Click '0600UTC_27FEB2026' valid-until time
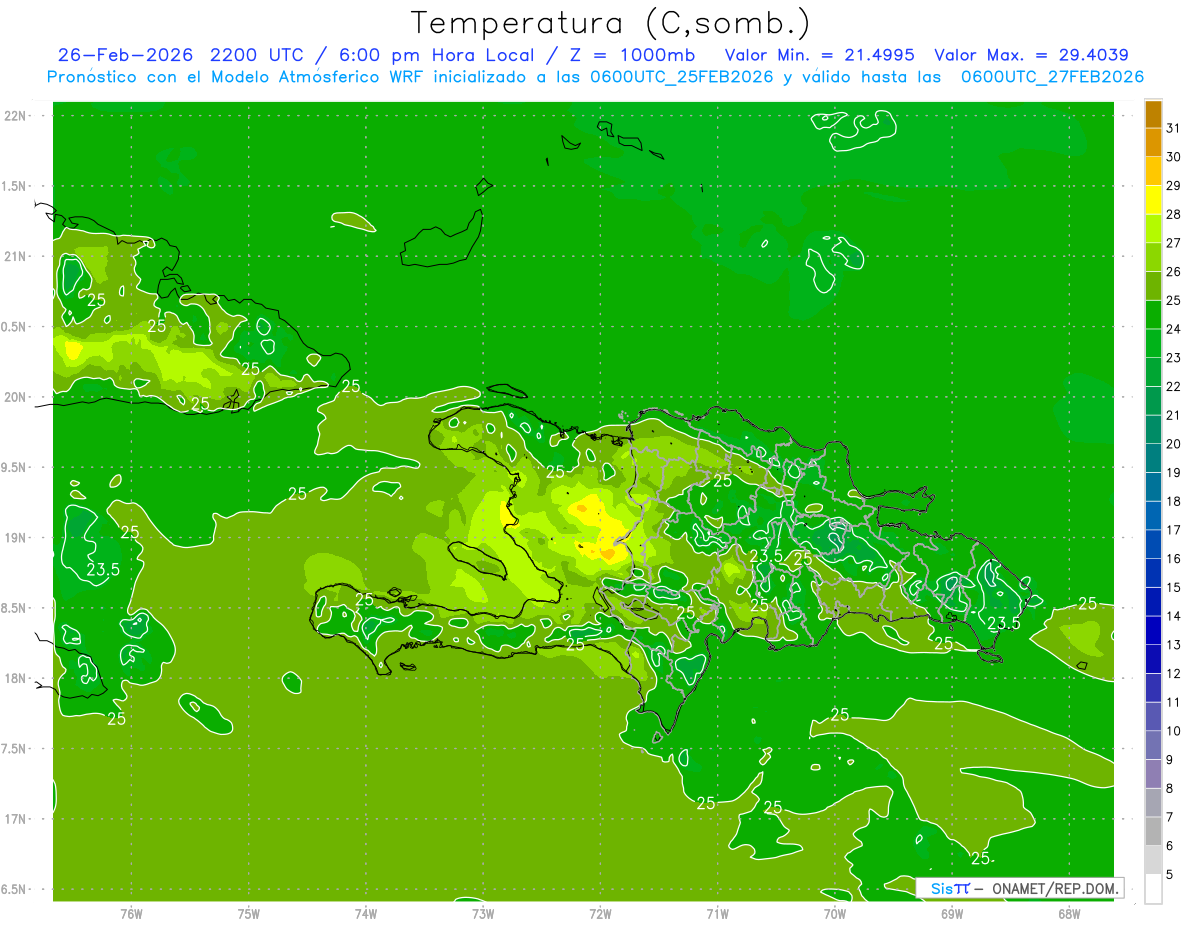 [x=1052, y=77]
